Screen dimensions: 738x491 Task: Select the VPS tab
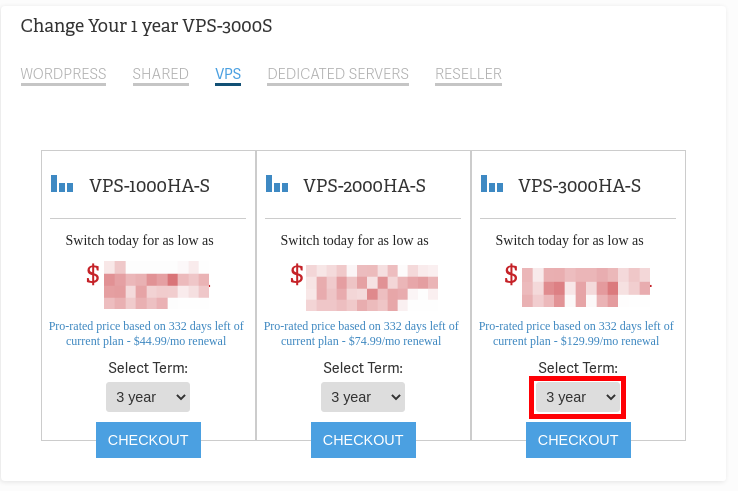pos(228,74)
